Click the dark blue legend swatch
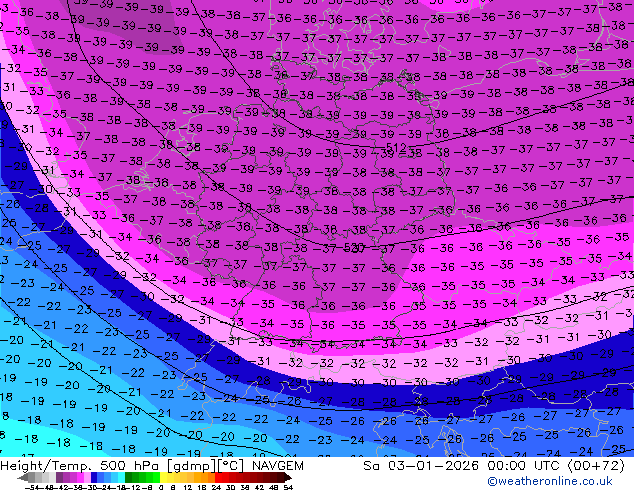This screenshot has height=490, width=634. 94,477
